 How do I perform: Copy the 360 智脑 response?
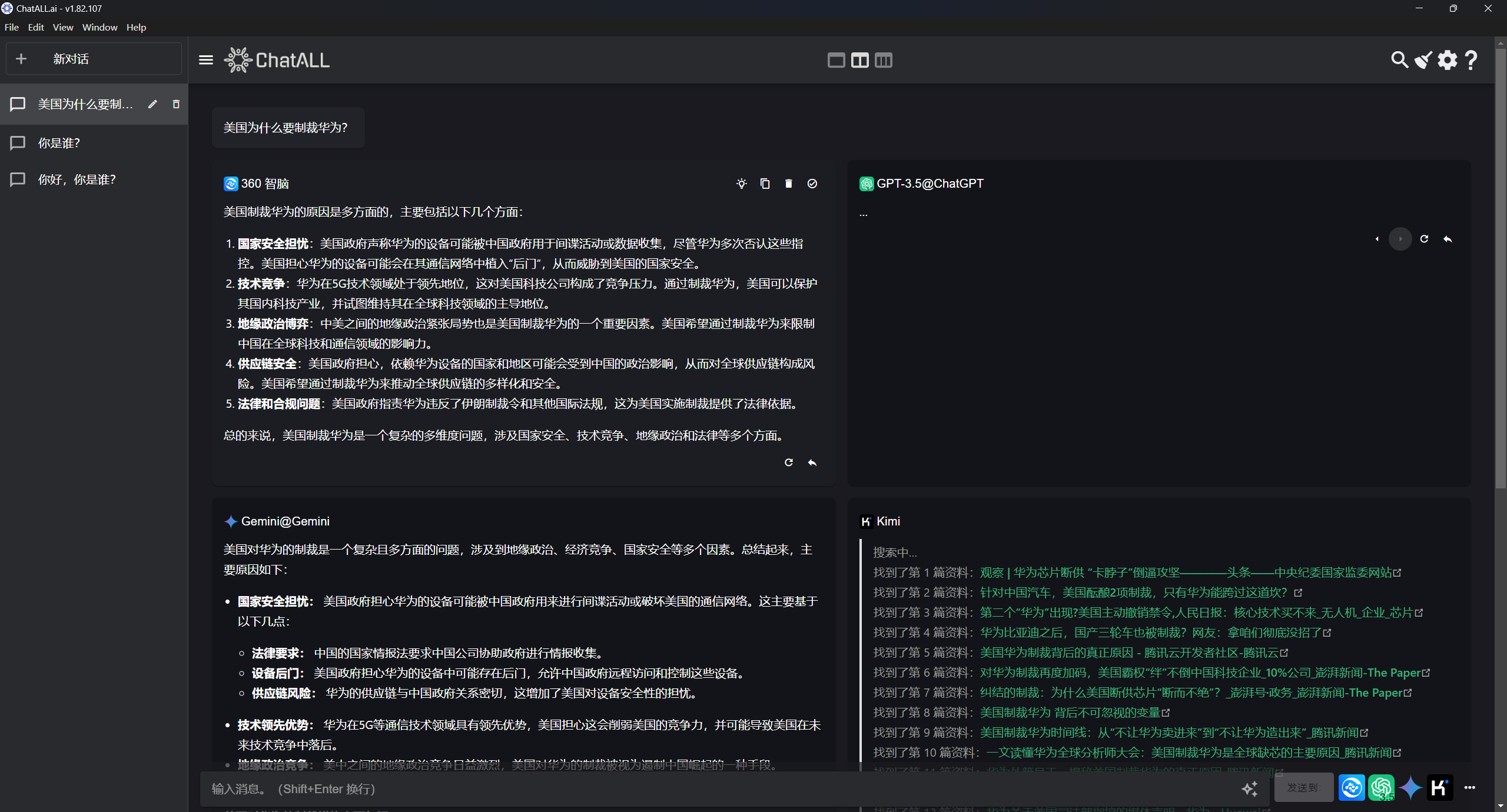[765, 184]
